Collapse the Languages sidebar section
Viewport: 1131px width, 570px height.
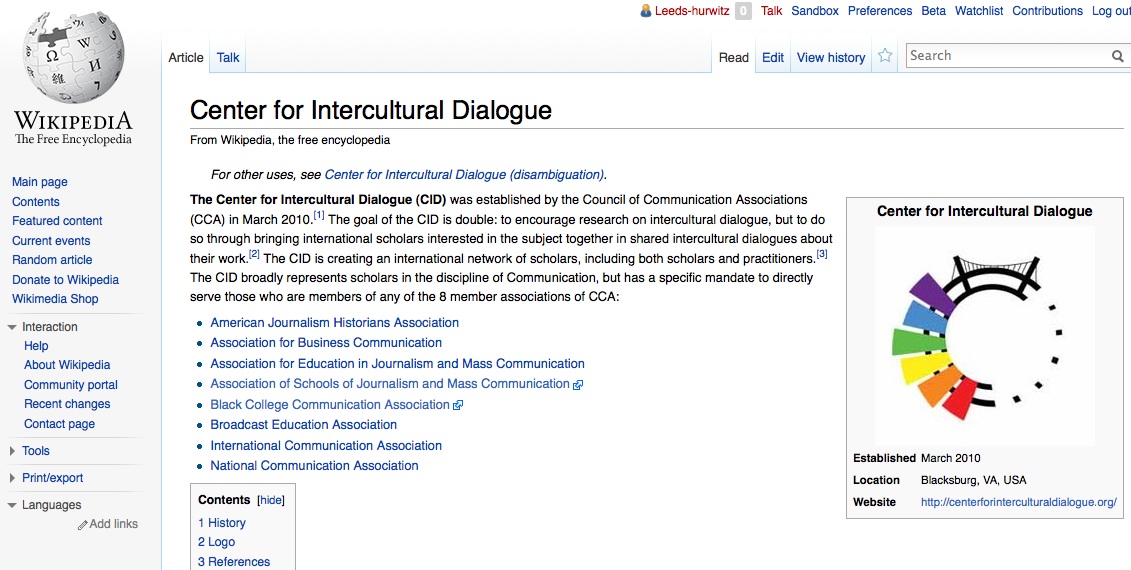click(12, 505)
